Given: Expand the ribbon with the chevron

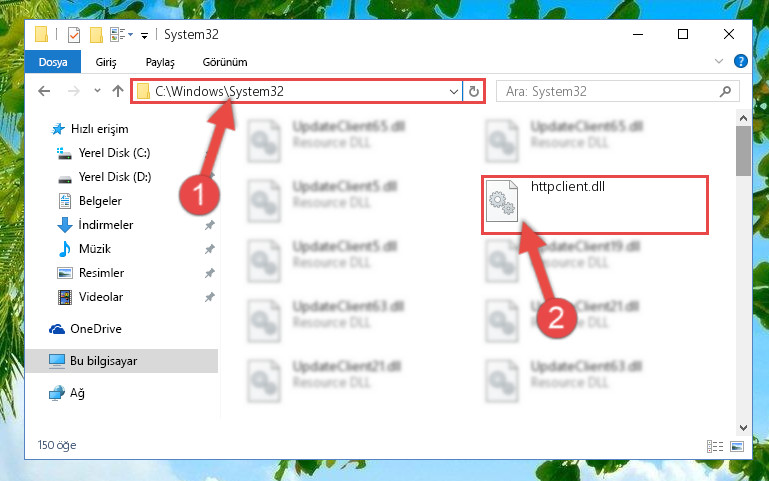Looking at the screenshot, I should (718, 61).
